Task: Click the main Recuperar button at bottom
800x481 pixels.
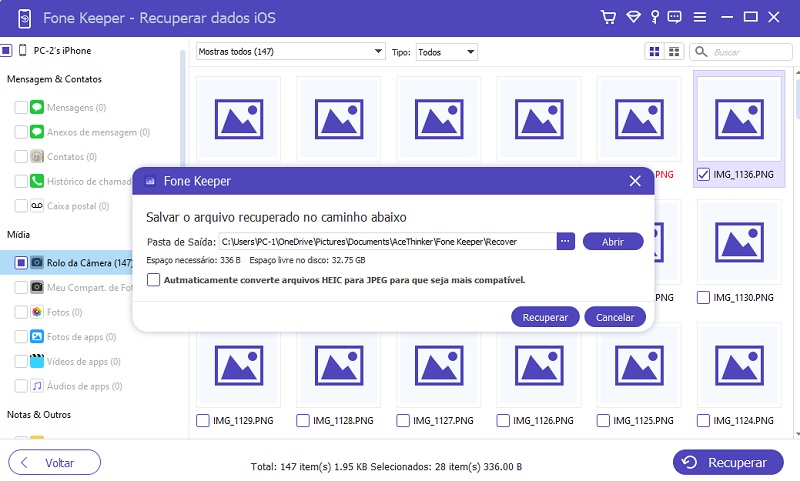Action: 728,462
